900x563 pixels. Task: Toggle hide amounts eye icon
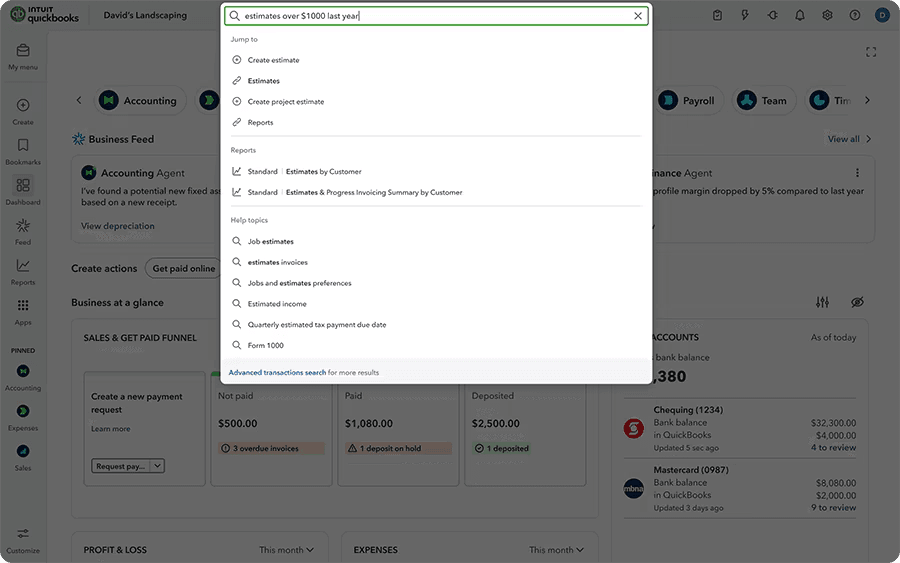click(857, 302)
